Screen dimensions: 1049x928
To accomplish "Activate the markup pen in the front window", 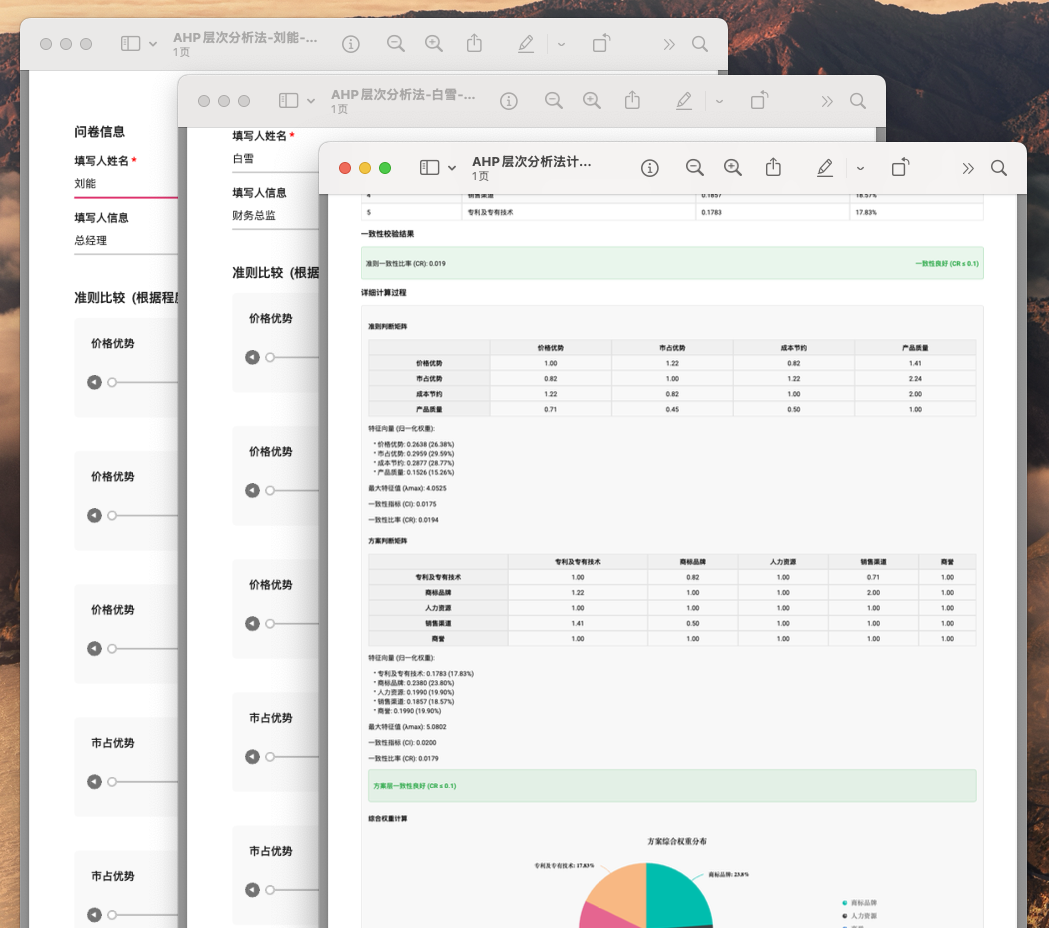I will tap(825, 168).
